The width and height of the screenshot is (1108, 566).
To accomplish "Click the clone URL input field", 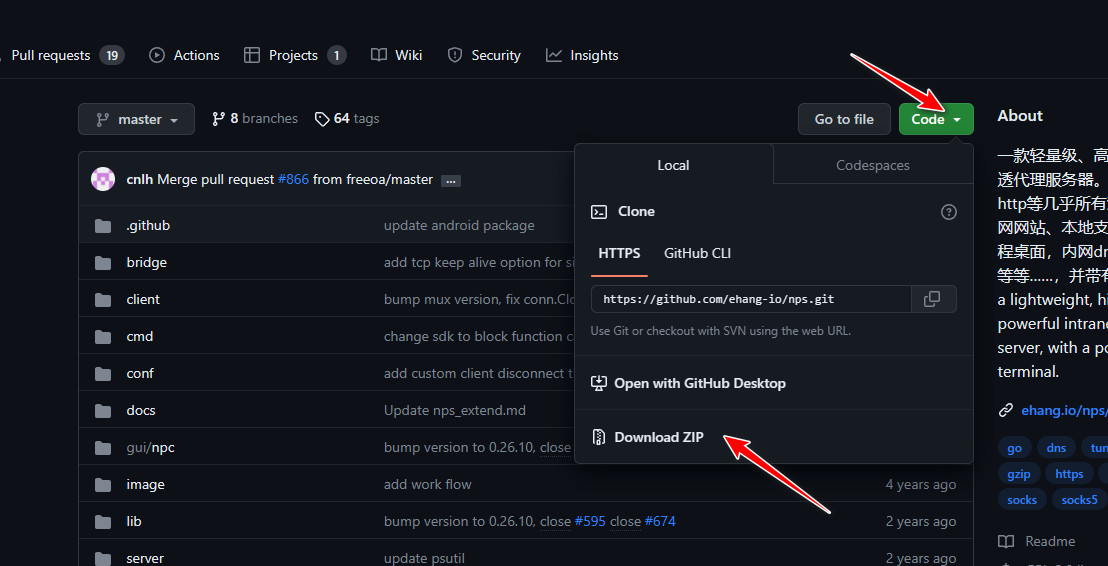I will pyautogui.click(x=751, y=299).
